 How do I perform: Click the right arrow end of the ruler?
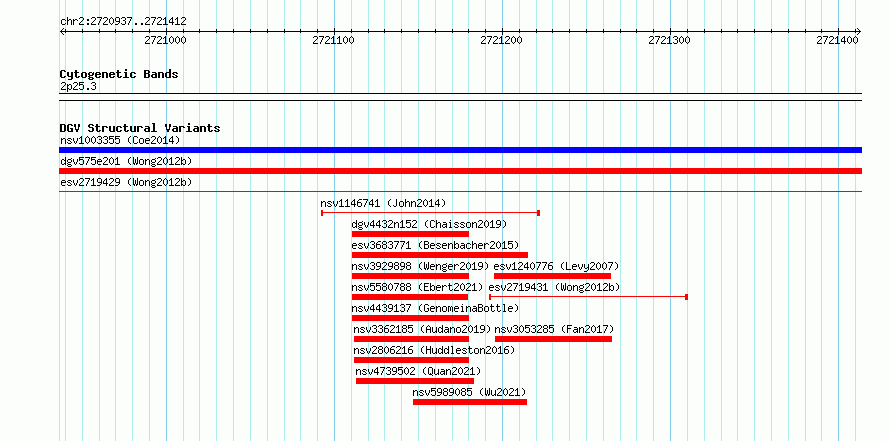coord(859,31)
